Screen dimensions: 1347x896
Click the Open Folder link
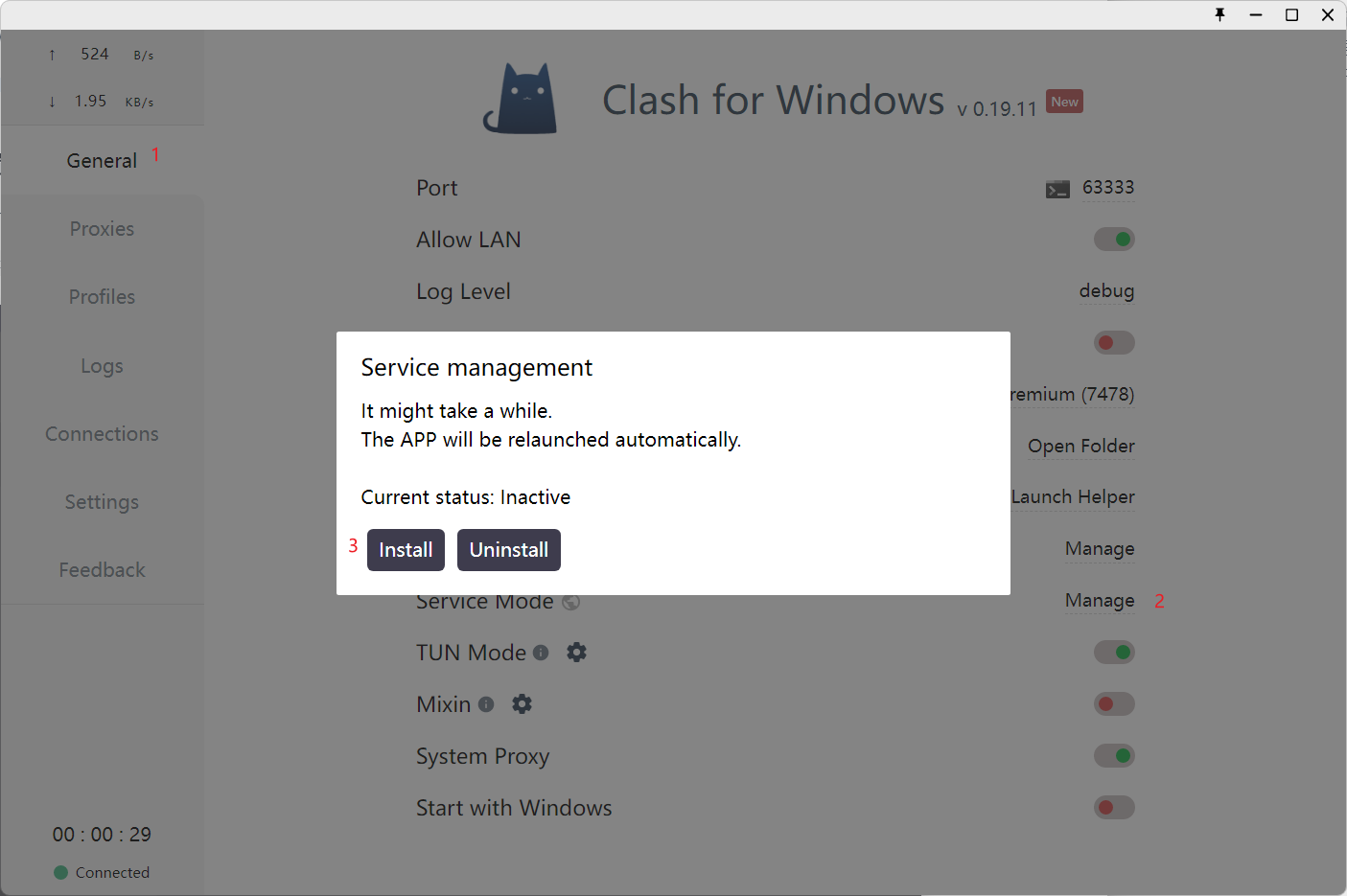point(1080,447)
